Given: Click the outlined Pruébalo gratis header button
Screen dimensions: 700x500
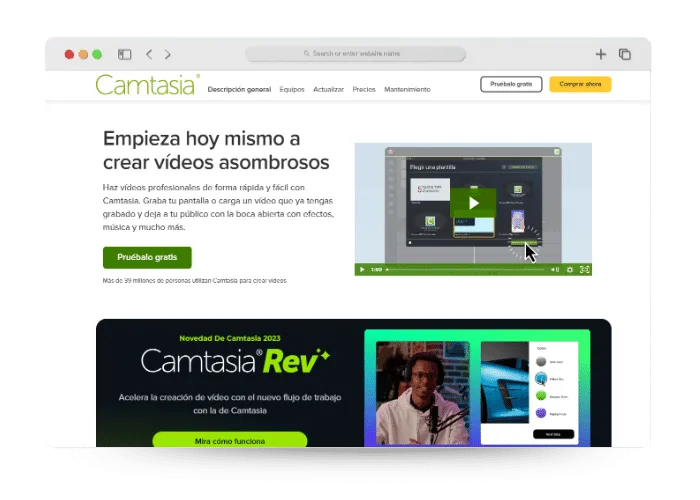Looking at the screenshot, I should [x=511, y=84].
